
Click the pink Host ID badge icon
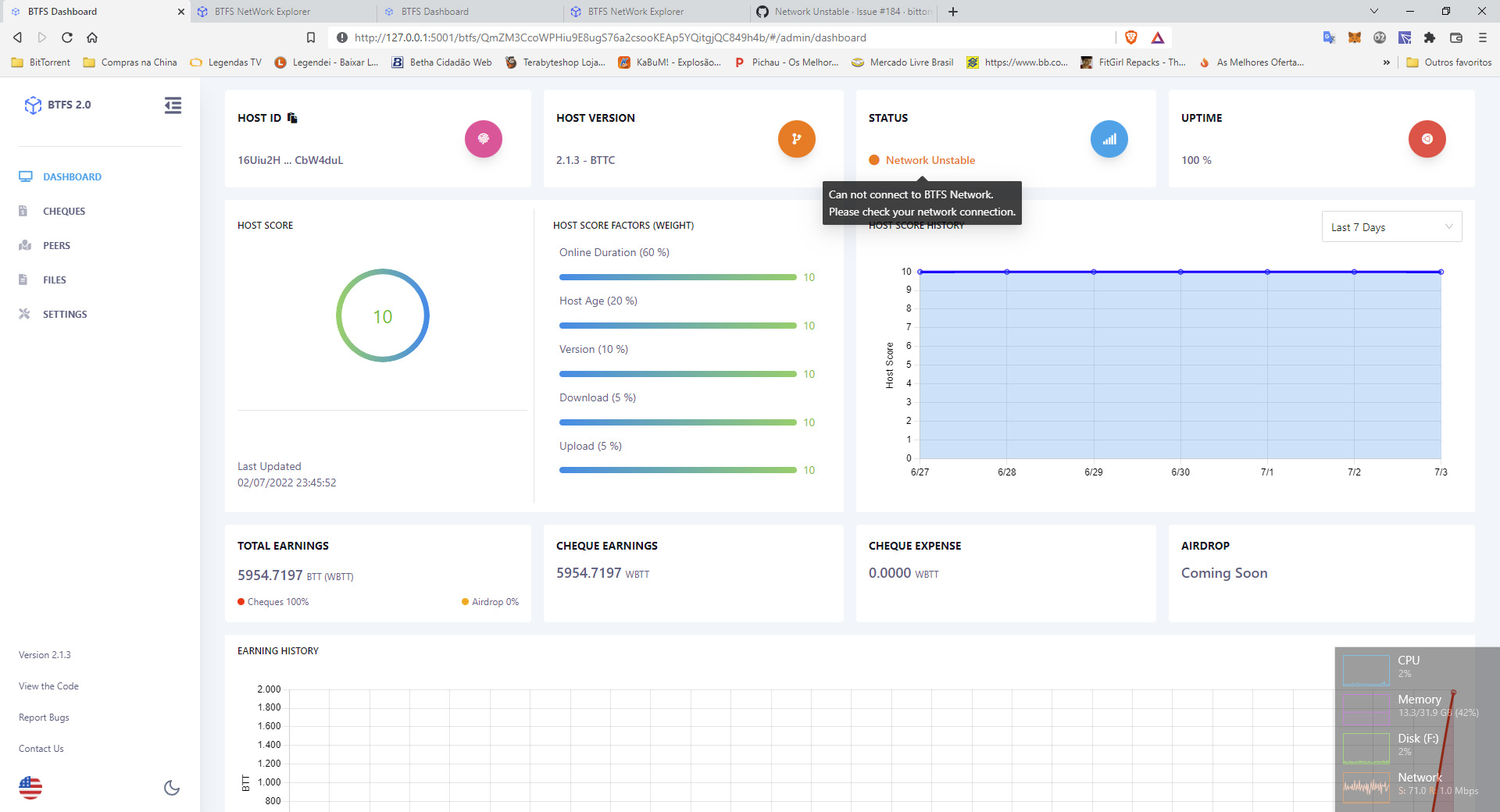tap(484, 138)
